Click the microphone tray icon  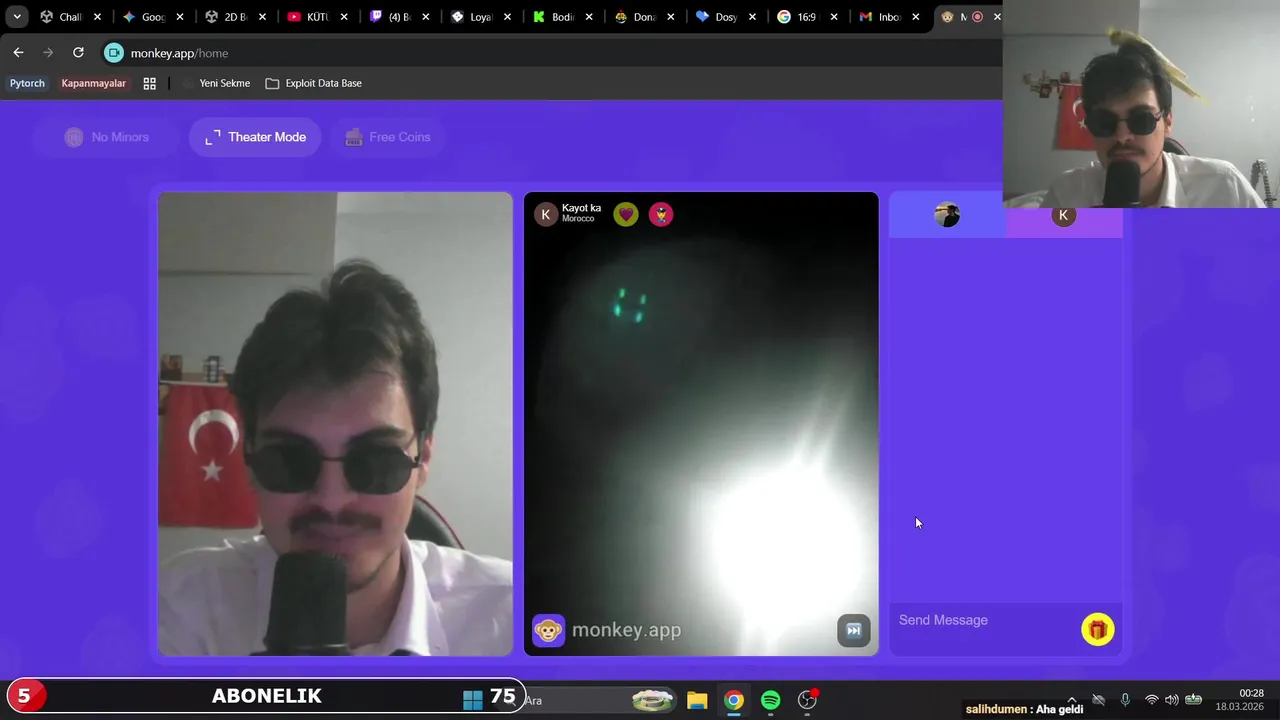tap(1125, 700)
